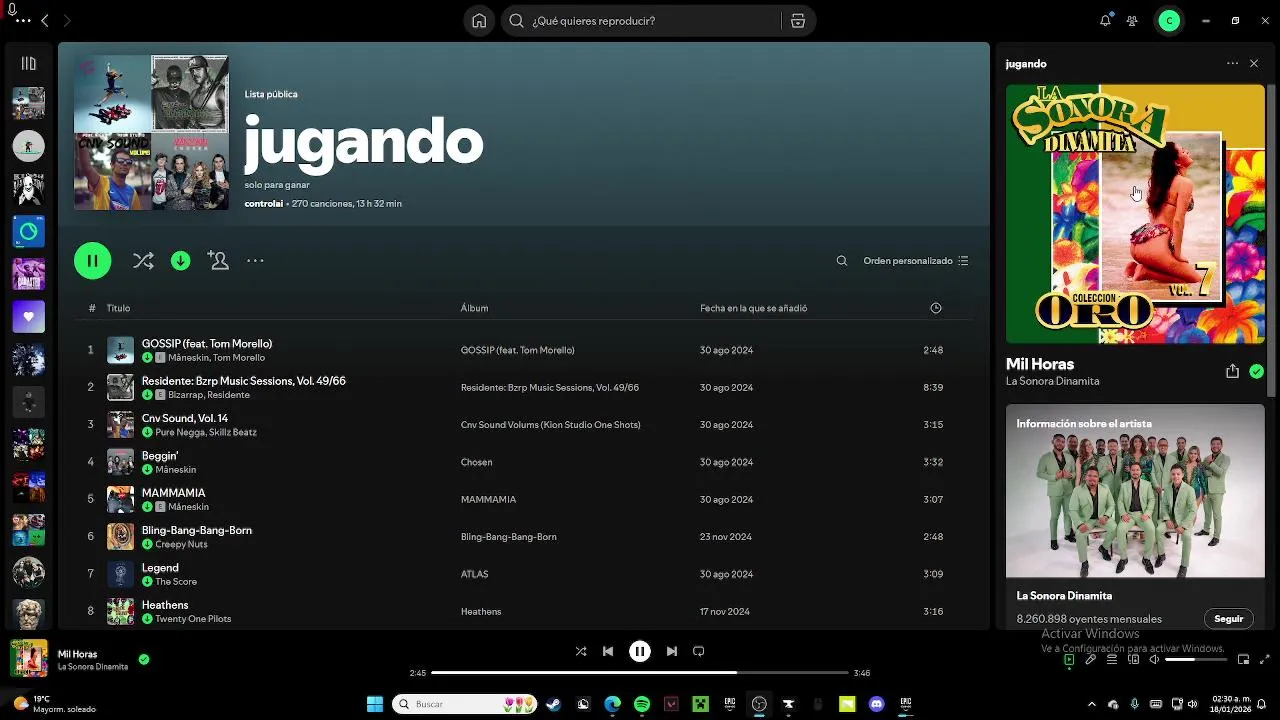1280x720 pixels.
Task: Click Mil Horas album art in bottom bar
Action: (28, 659)
